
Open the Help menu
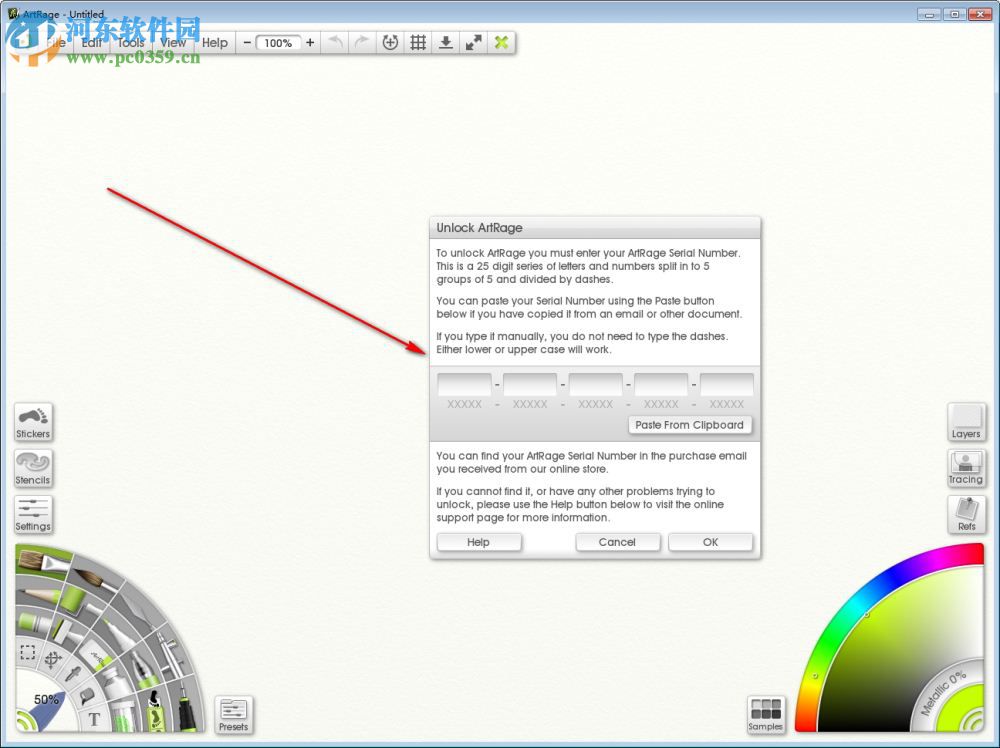(x=215, y=43)
